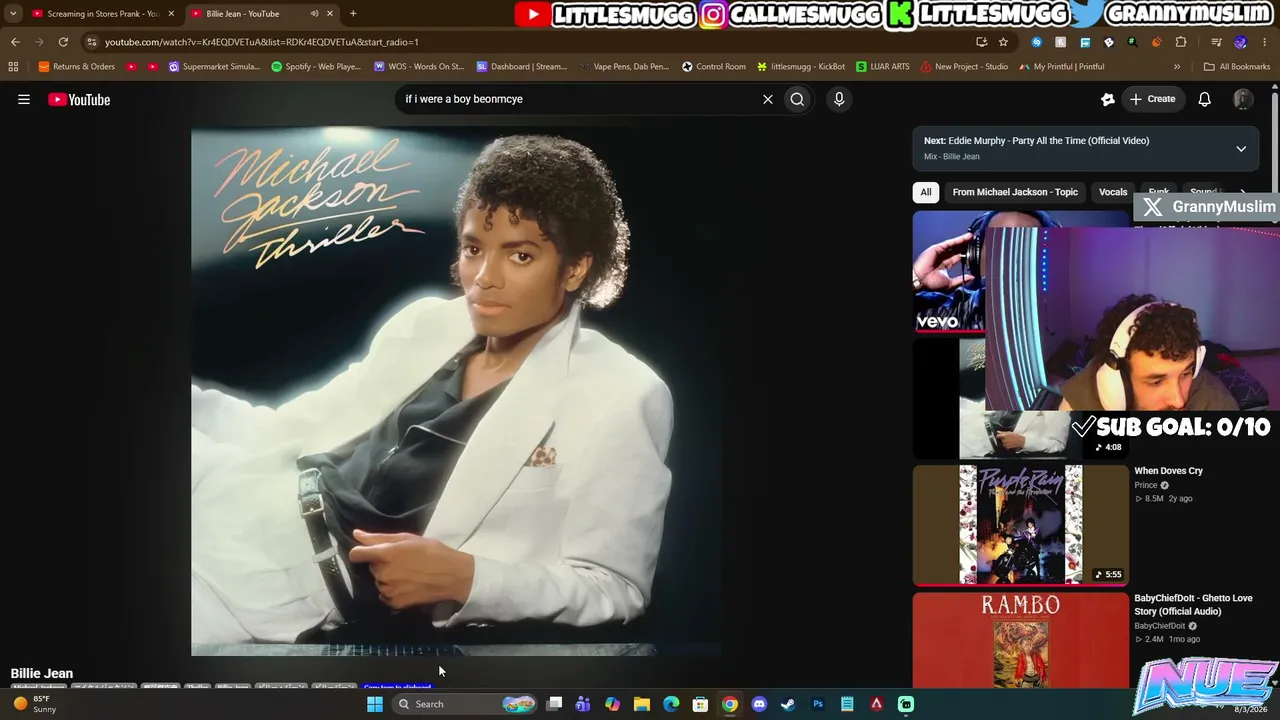This screenshot has width=1280, height=720.
Task: Open the Dashboard | Stream... bookmark
Action: point(522,67)
